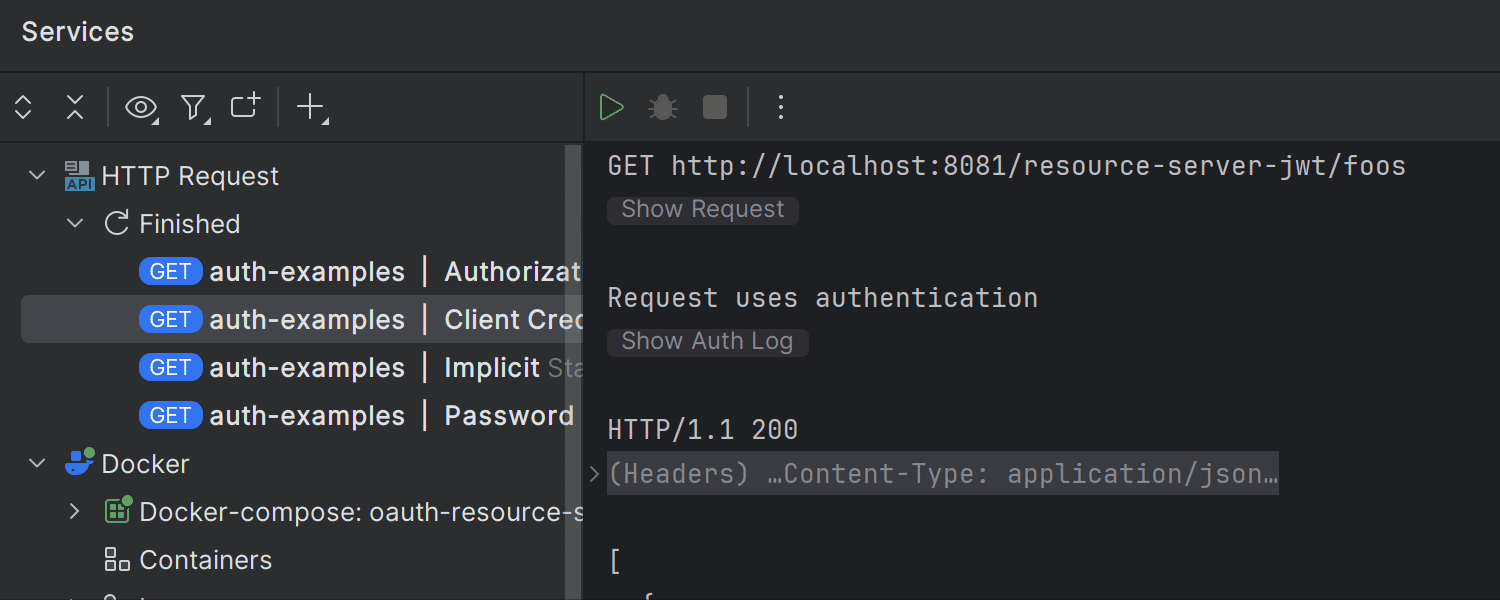Open the more options kebab menu
This screenshot has height=600, width=1500.
pyautogui.click(x=780, y=107)
